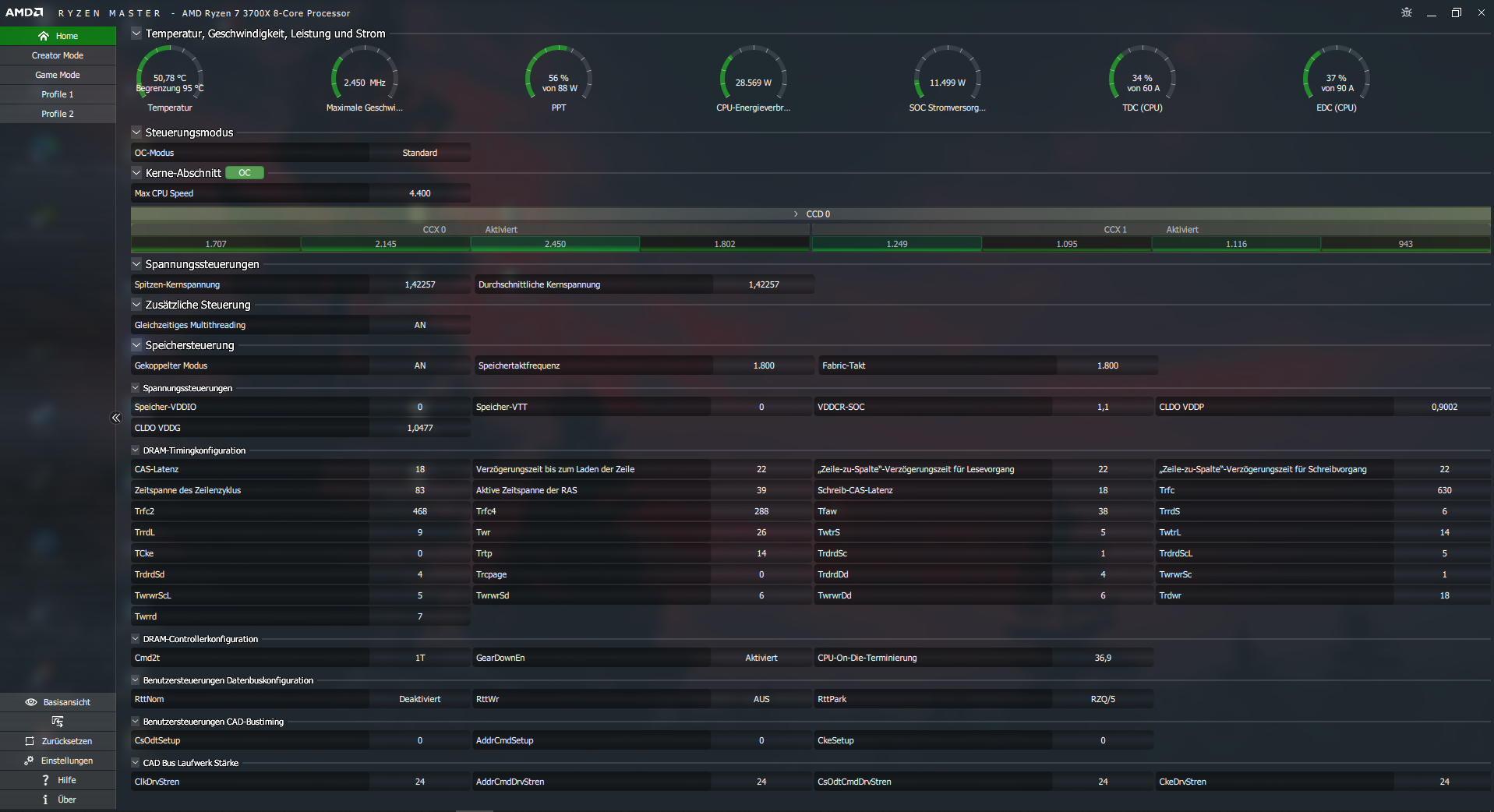The width and height of the screenshot is (1494, 812).
Task: Toggle RttNom Deaktiviert value
Action: pyautogui.click(x=420, y=699)
